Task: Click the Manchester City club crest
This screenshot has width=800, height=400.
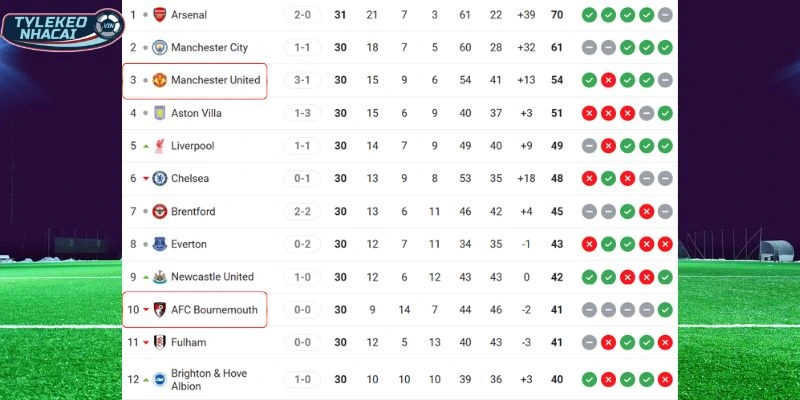Action: [x=159, y=48]
